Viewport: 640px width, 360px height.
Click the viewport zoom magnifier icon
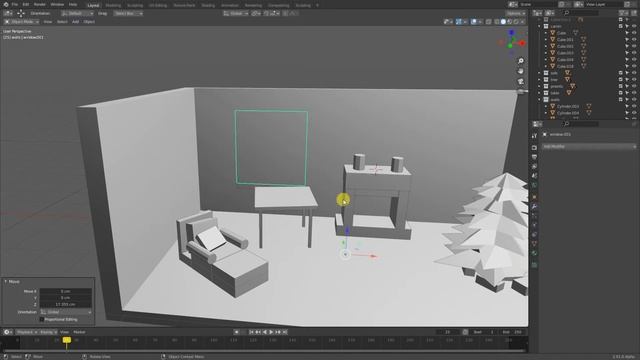pyautogui.click(x=521, y=61)
